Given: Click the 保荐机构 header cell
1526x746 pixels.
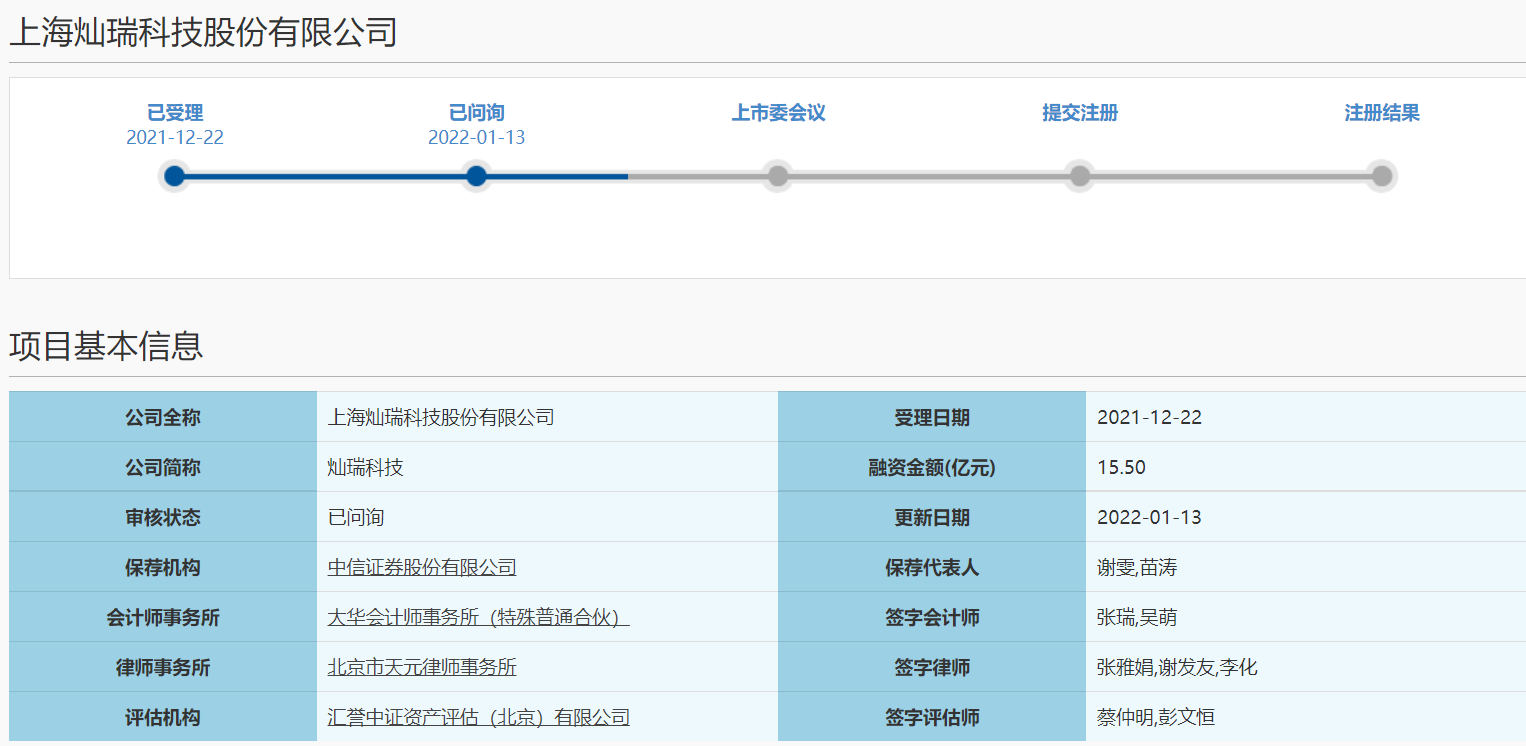Looking at the screenshot, I should pos(163,567).
